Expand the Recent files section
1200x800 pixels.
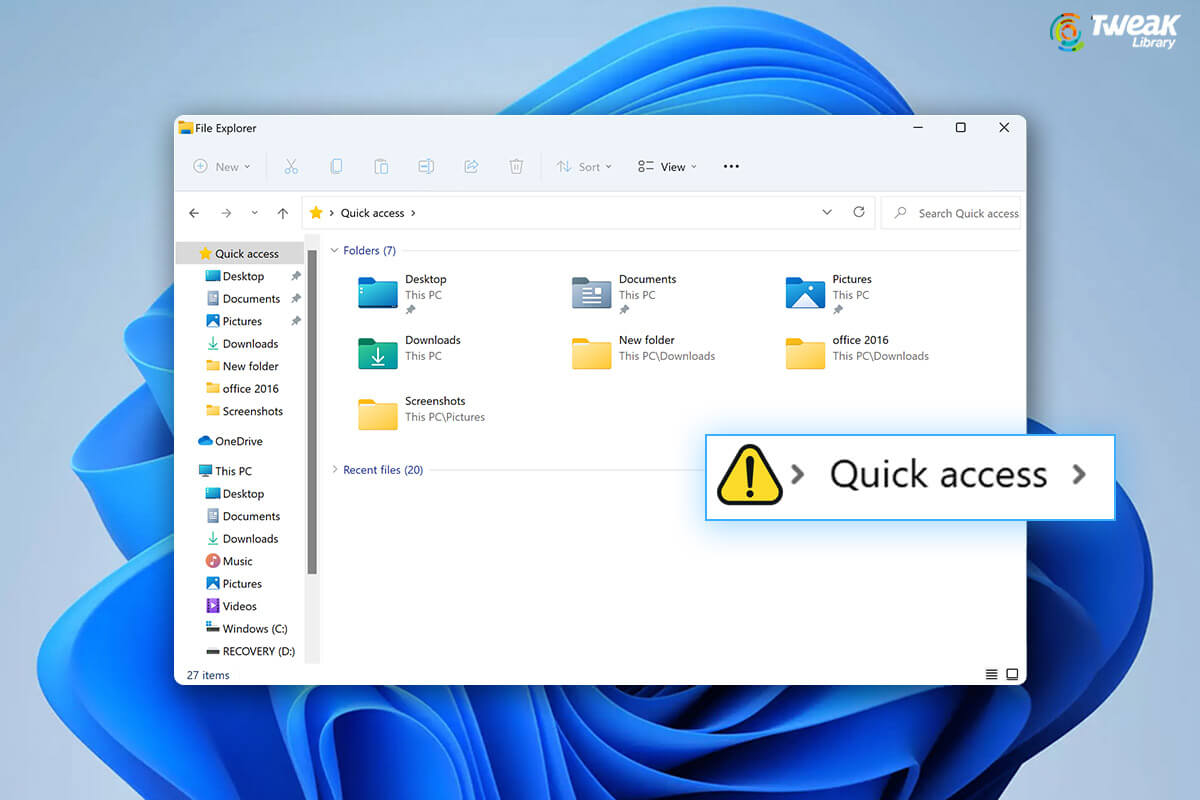pos(335,469)
